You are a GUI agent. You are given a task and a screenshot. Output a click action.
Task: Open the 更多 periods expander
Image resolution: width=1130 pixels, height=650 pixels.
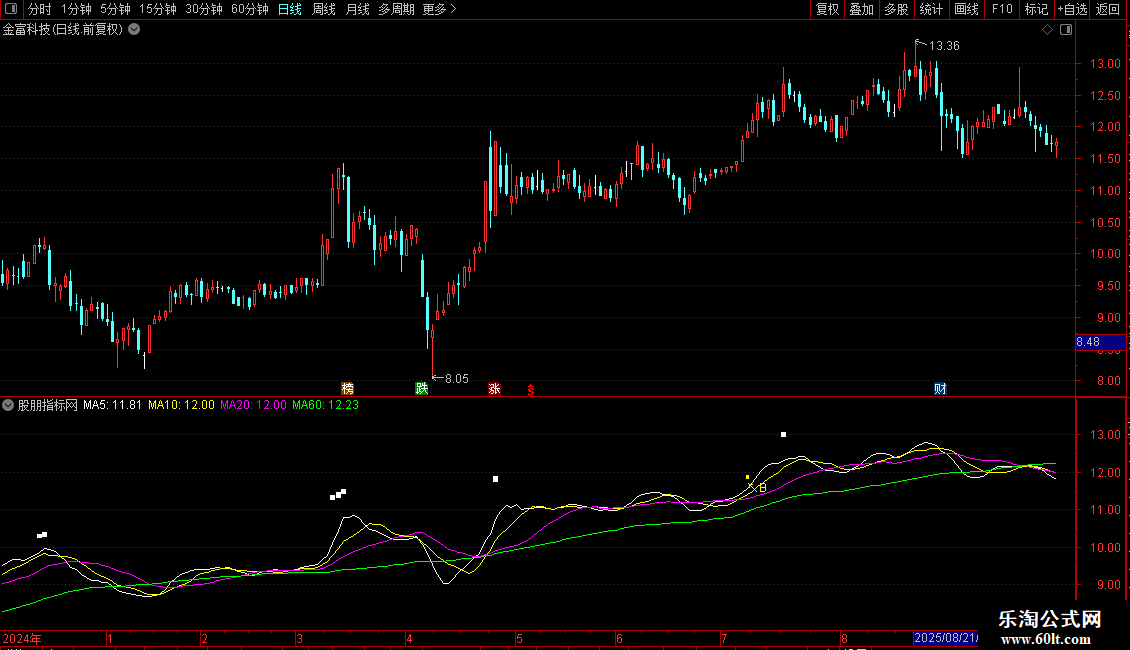[439, 9]
